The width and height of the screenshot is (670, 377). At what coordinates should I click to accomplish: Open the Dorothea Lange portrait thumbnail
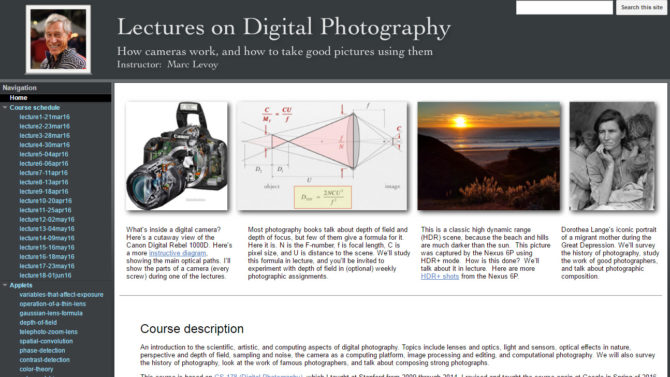click(612, 156)
